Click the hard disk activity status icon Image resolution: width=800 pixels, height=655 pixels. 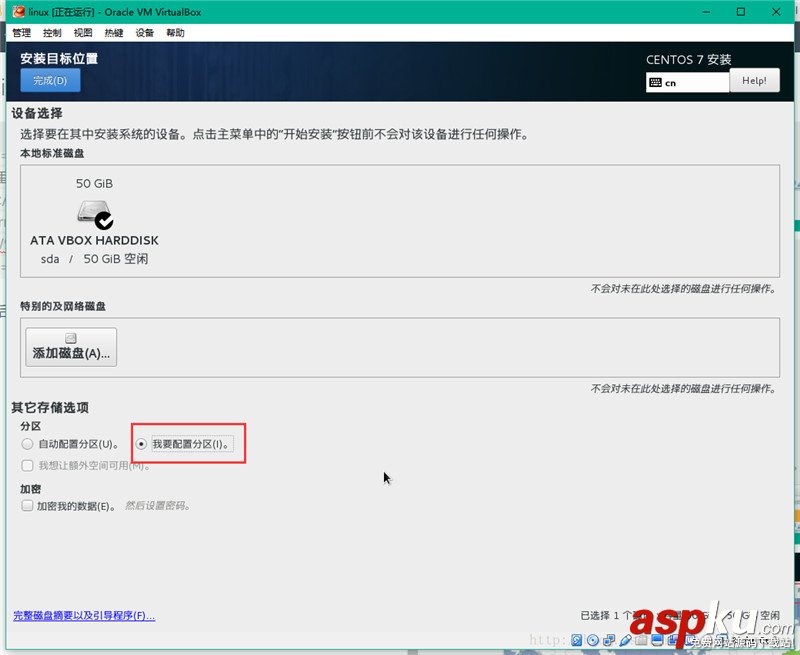[577, 640]
